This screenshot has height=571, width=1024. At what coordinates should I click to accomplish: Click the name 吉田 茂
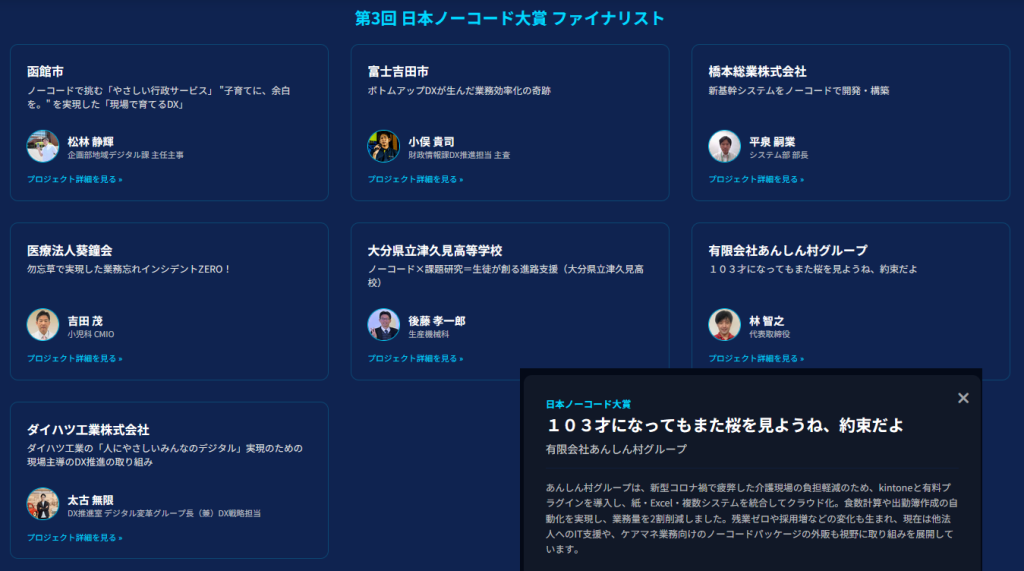point(85,321)
